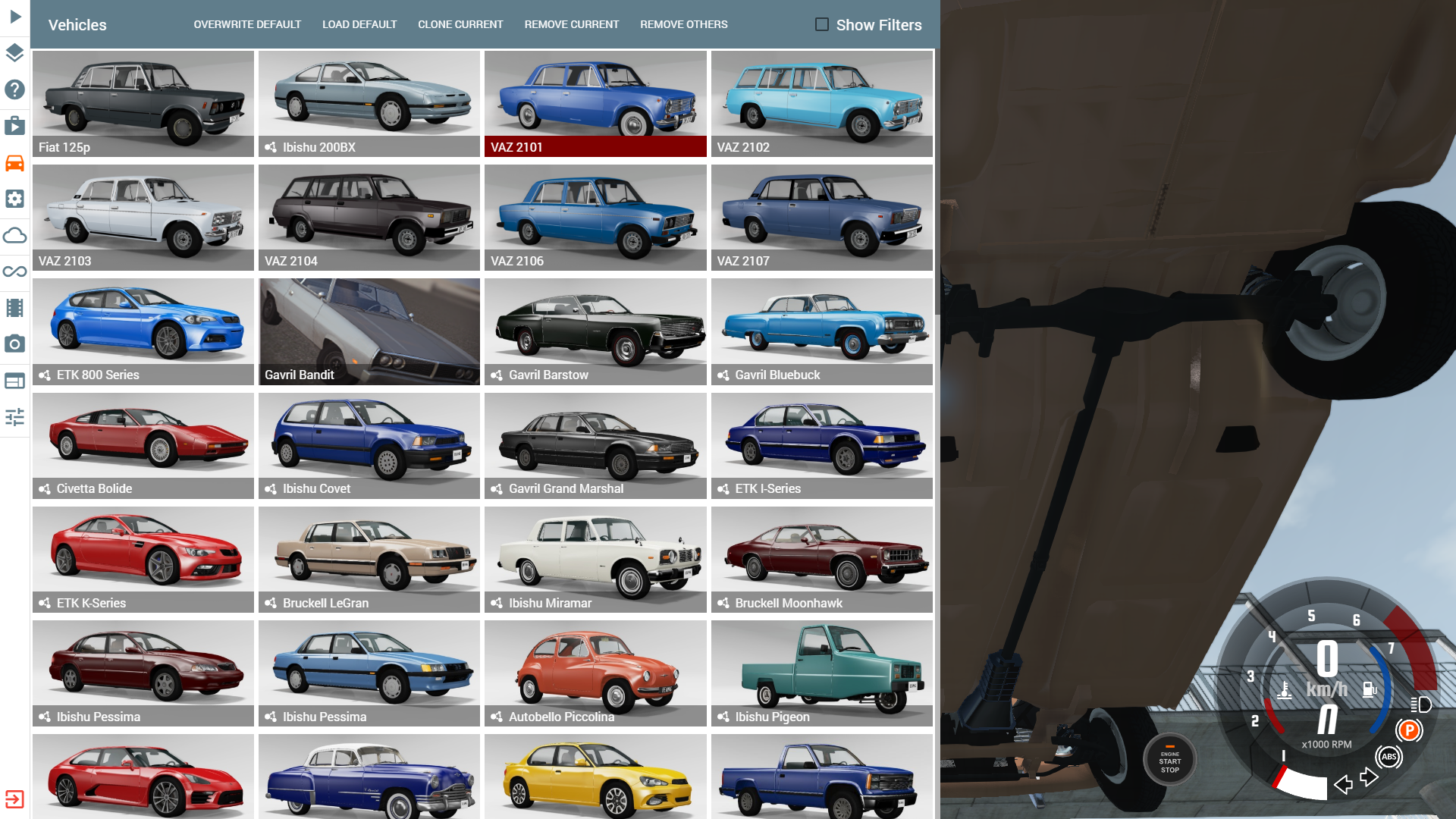Toggle the orange parking brake indicator
Viewport: 1456px width, 819px height.
coord(1409,730)
